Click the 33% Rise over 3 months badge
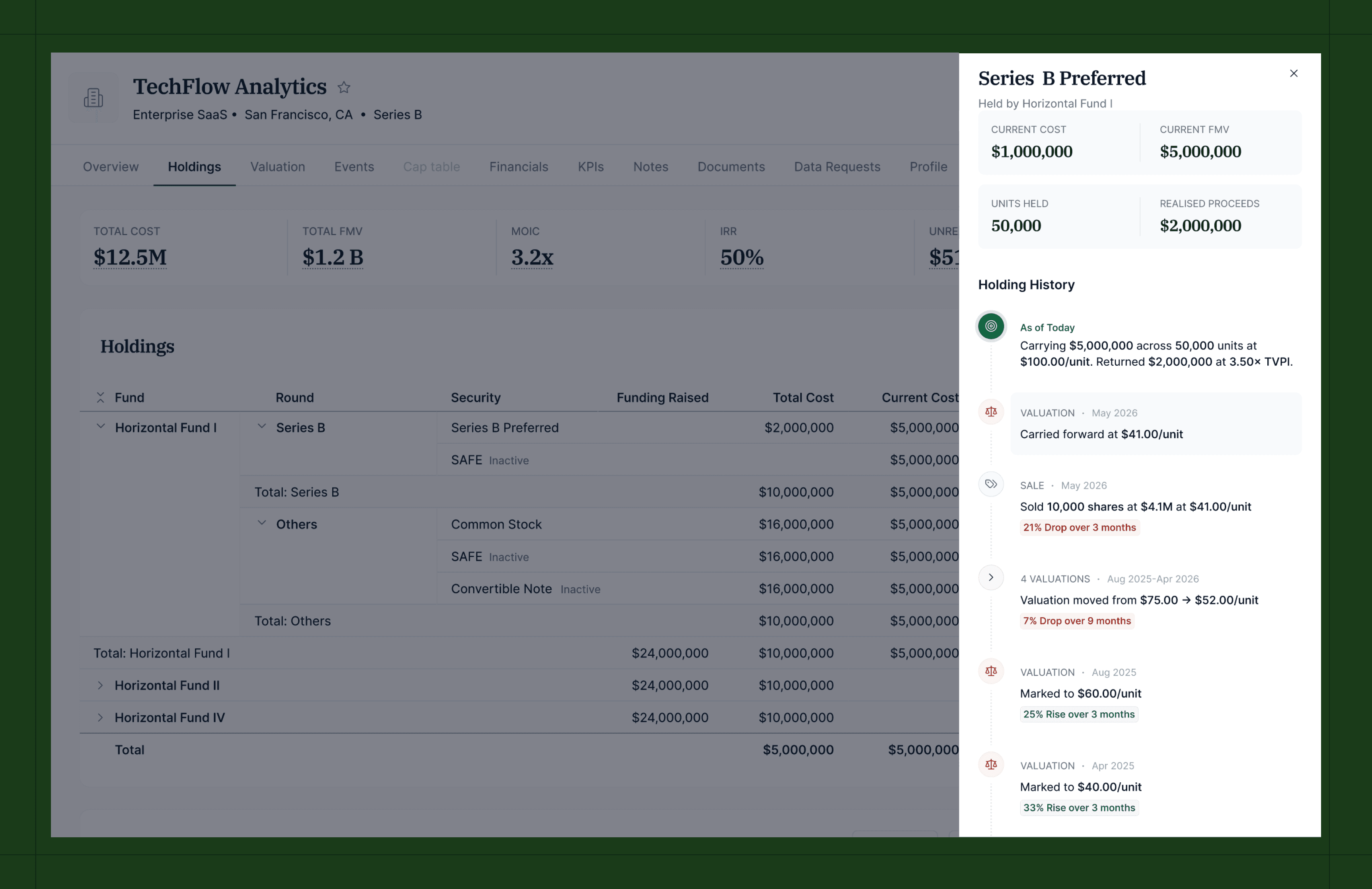 [x=1079, y=807]
